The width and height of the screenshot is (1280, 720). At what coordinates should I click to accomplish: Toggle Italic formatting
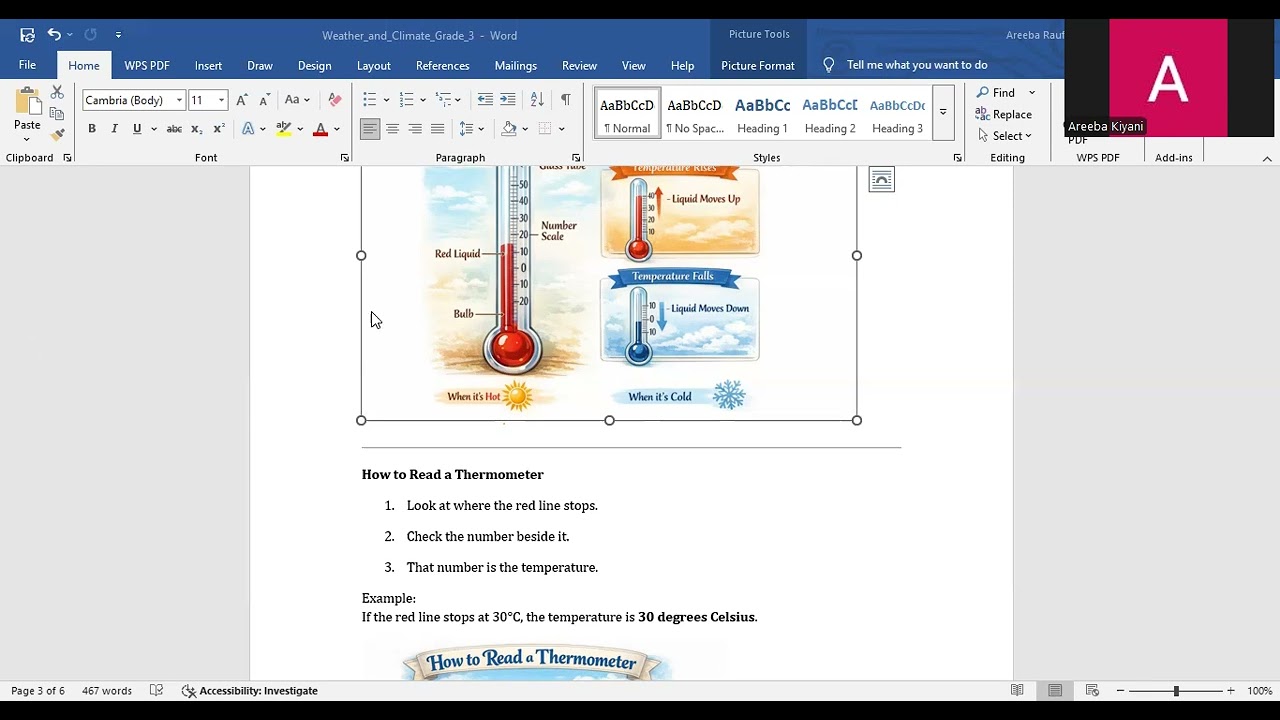coord(114,129)
